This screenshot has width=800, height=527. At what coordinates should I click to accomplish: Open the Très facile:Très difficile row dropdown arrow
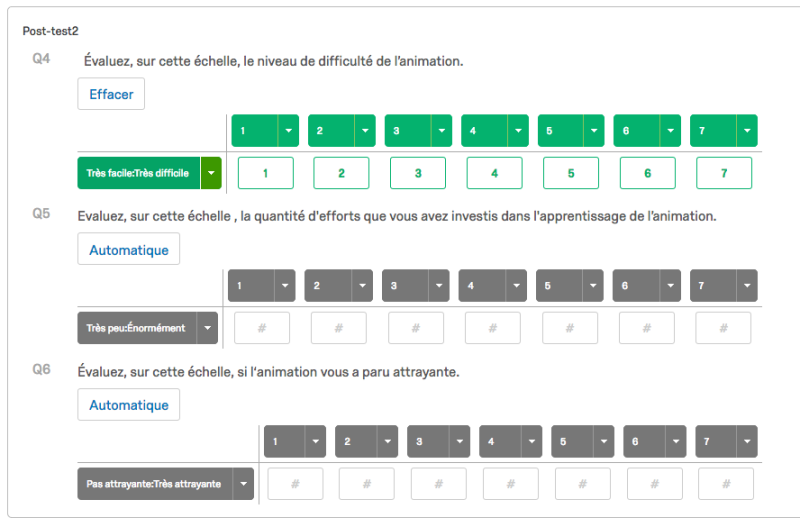coord(211,173)
